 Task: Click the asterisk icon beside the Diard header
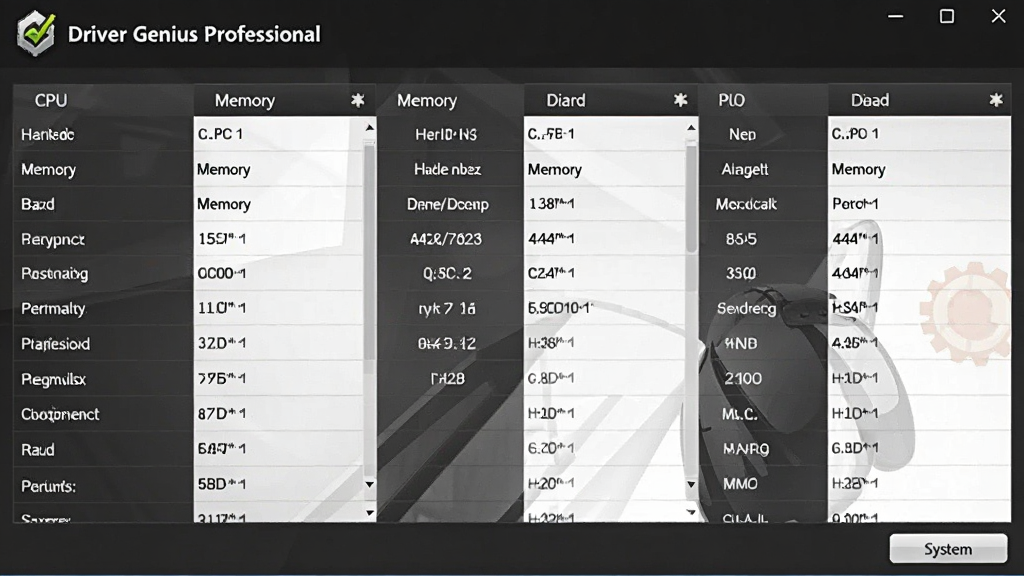click(680, 100)
